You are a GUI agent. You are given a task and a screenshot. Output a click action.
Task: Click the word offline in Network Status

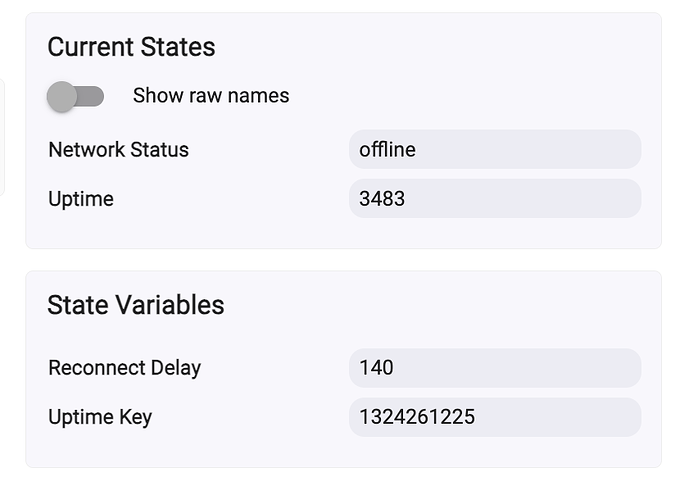coord(387,150)
